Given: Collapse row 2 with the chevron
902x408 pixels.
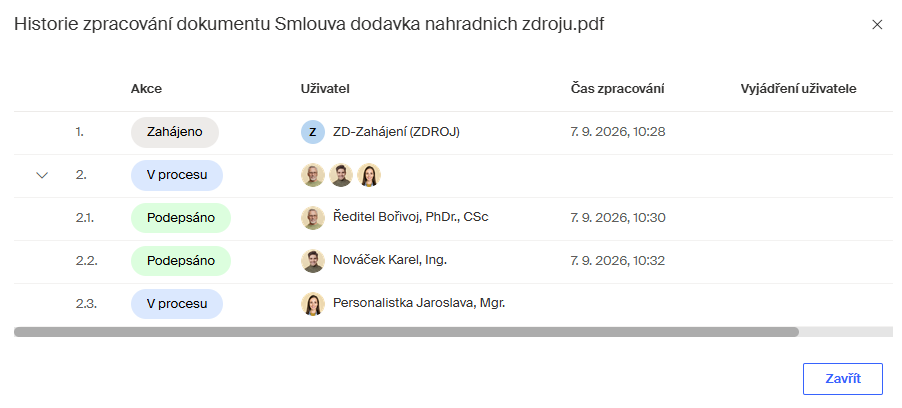Looking at the screenshot, I should pyautogui.click(x=42, y=176).
